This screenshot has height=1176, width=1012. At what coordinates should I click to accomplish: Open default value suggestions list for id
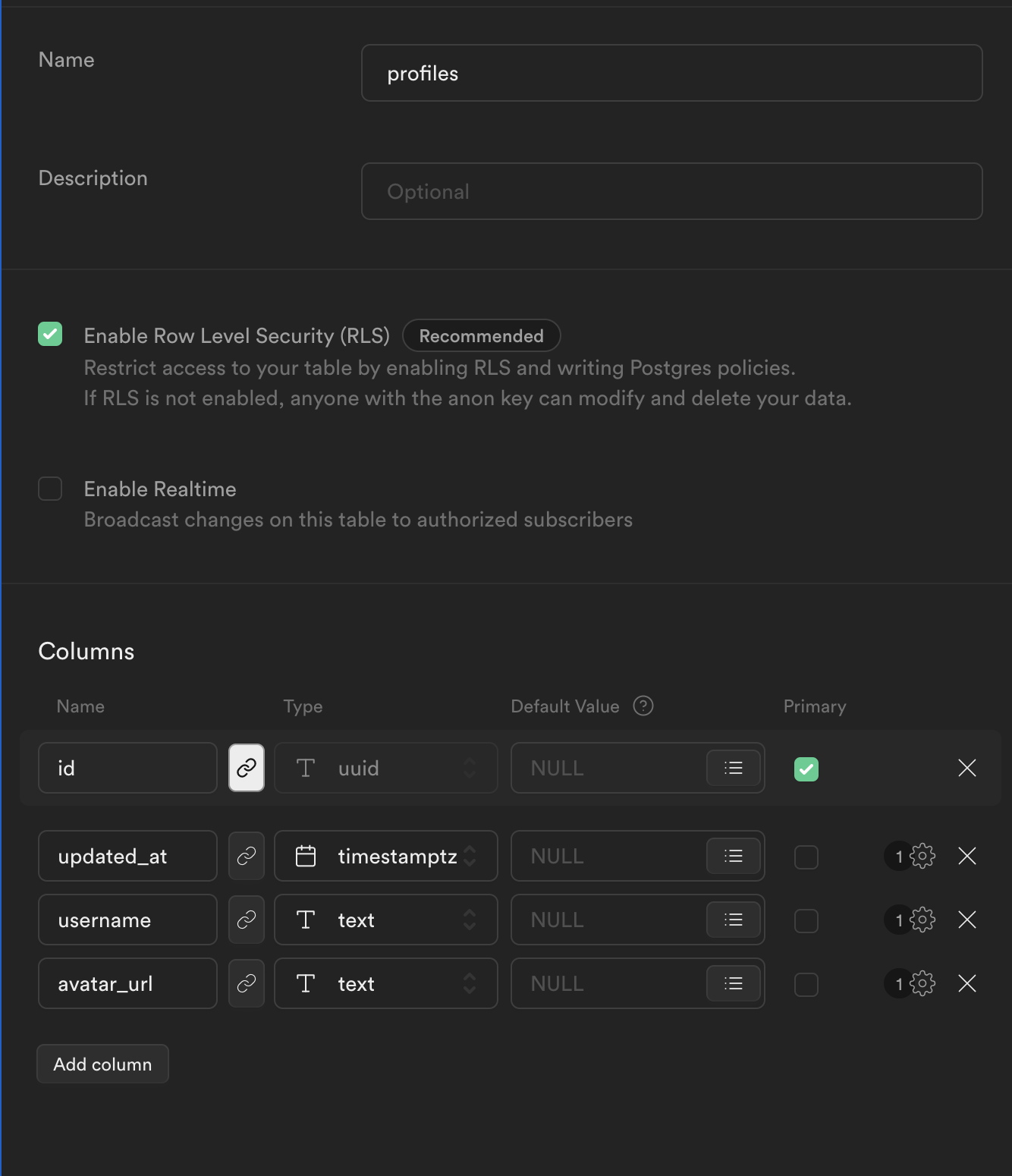point(733,768)
